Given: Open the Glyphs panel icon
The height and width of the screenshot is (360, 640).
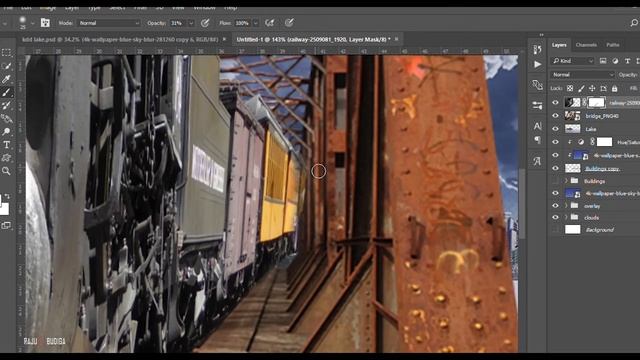Looking at the screenshot, I should click(x=537, y=161).
